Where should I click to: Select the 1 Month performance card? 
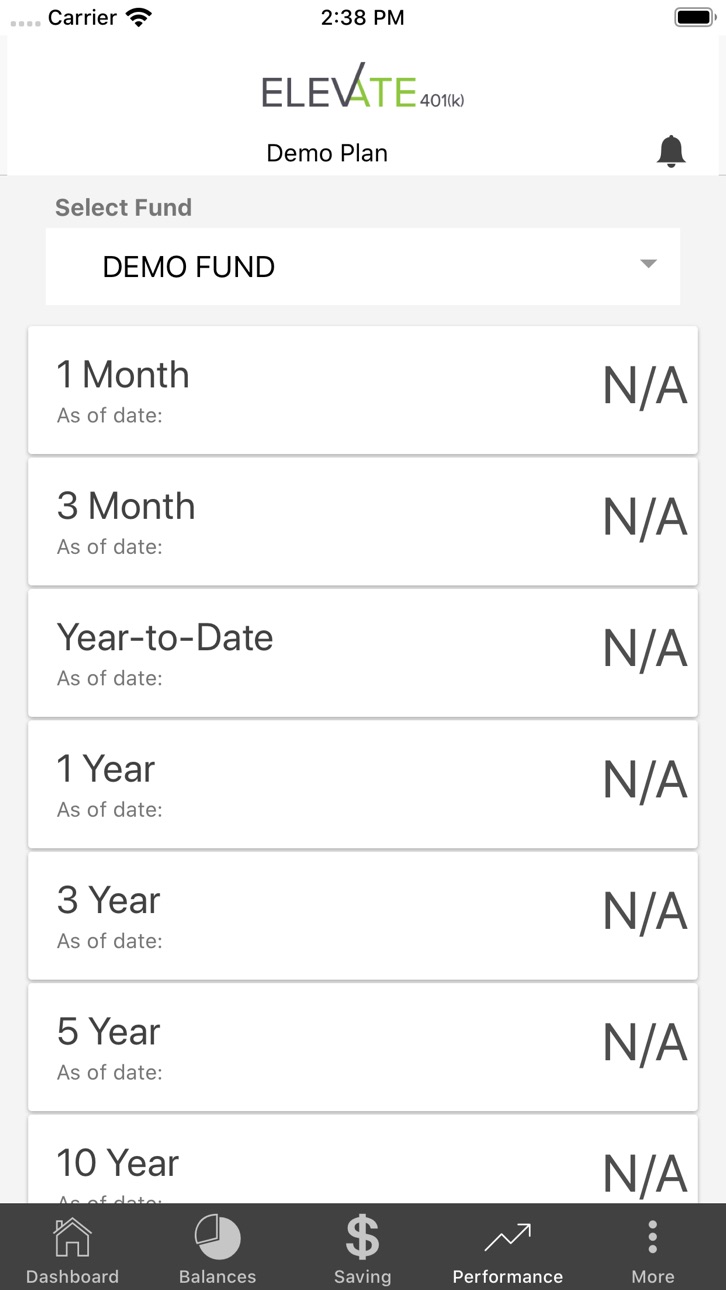tap(363, 390)
